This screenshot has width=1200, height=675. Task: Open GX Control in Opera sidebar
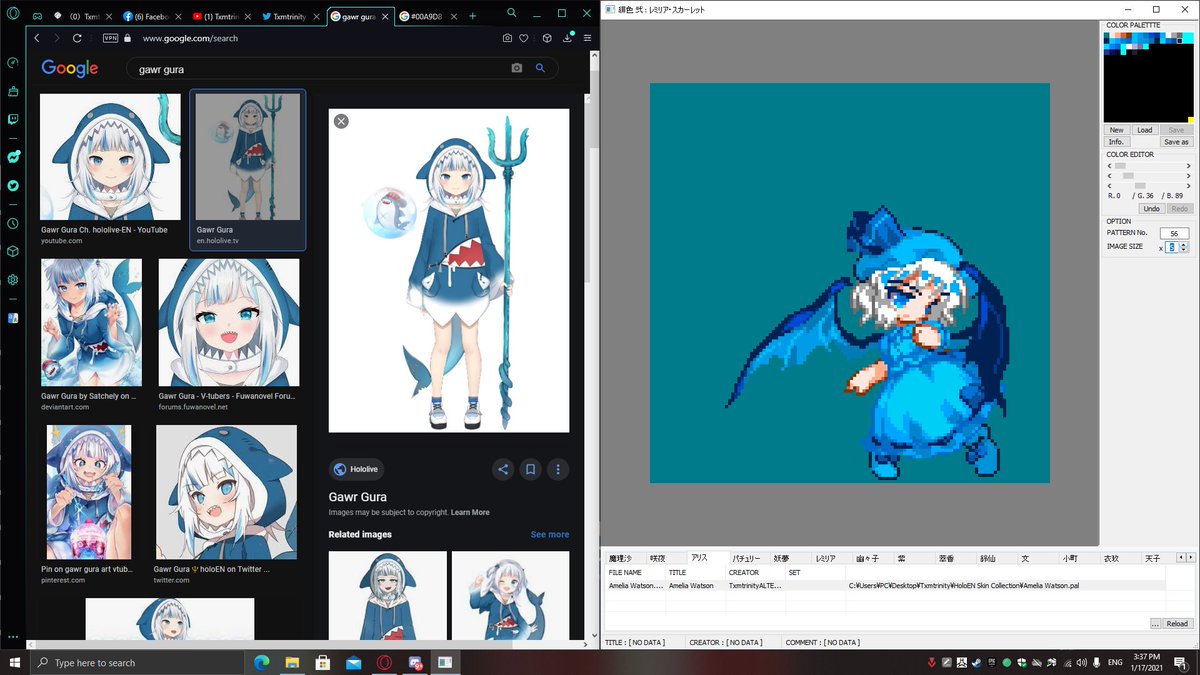13,62
